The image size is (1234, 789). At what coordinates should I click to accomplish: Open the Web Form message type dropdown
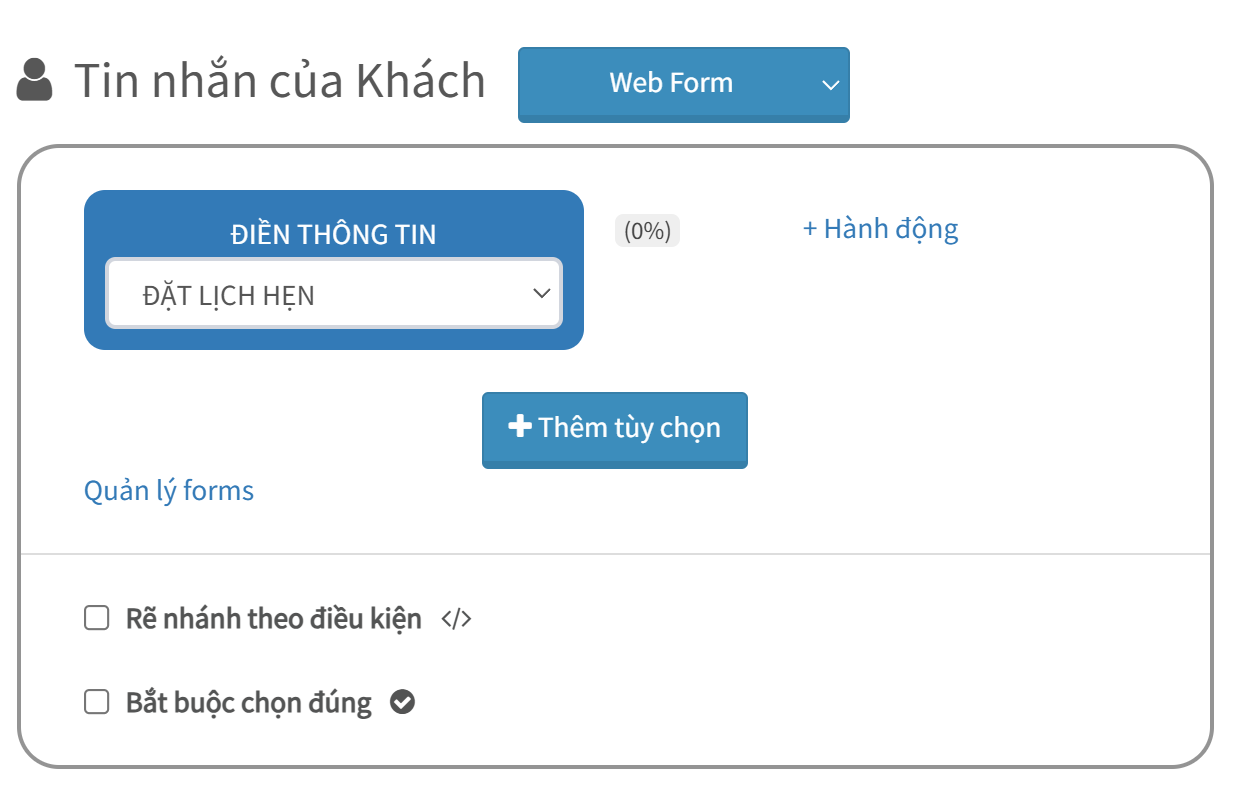(684, 85)
